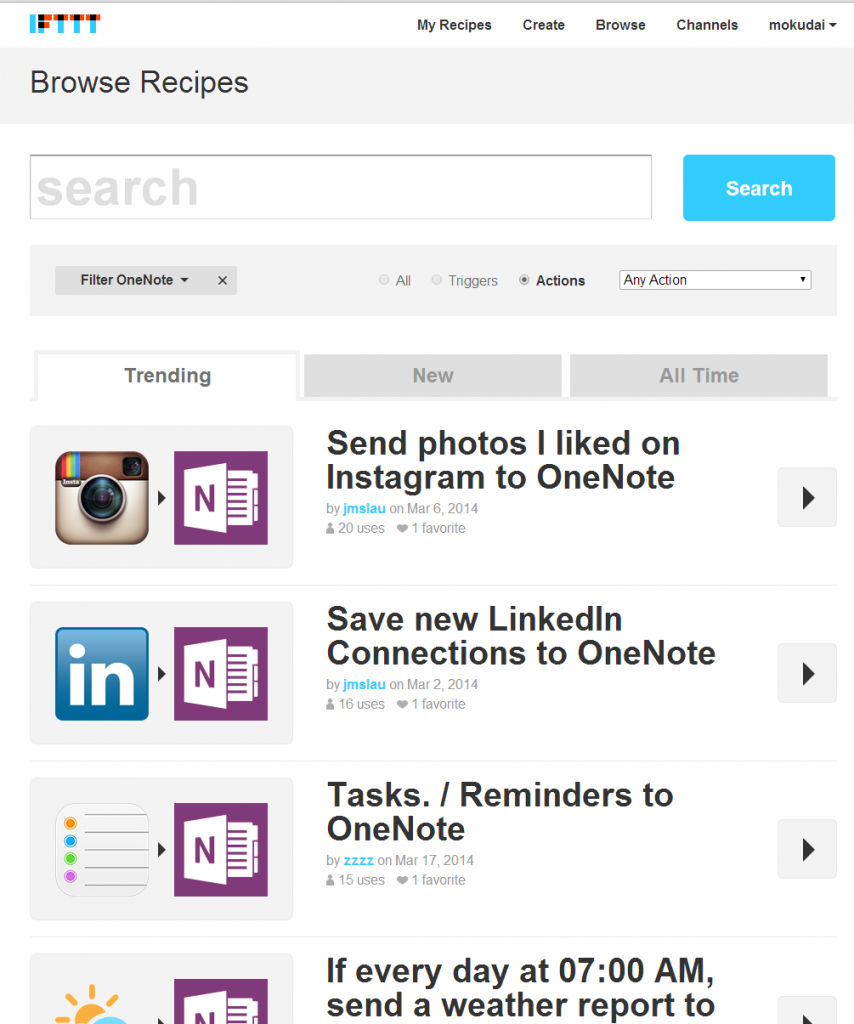Select the Triggers radio button
854x1024 pixels.
(437, 280)
